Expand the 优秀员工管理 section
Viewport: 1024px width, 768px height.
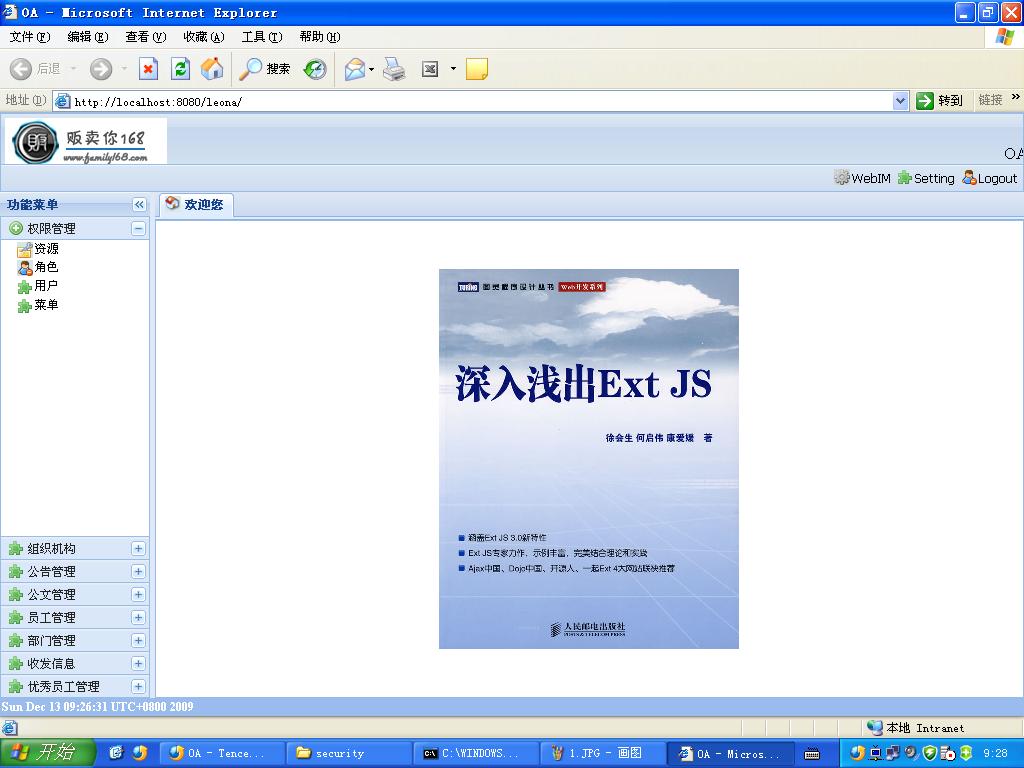[x=138, y=686]
